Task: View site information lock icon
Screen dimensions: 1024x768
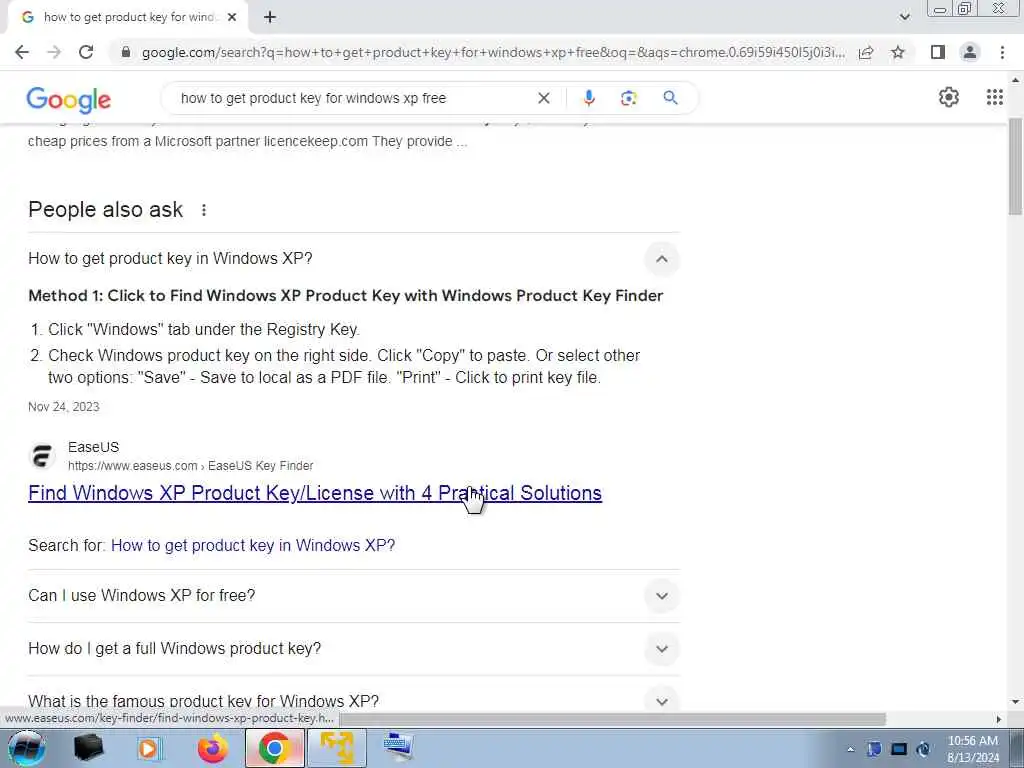Action: [127, 52]
